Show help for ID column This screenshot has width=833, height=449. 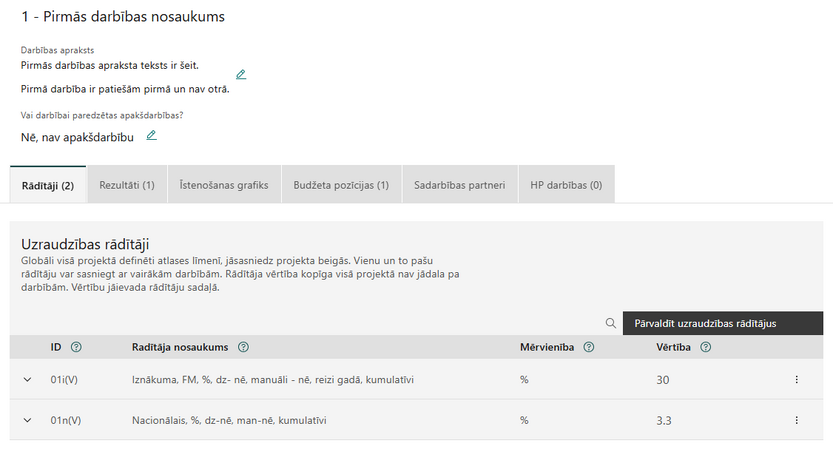tap(76, 347)
